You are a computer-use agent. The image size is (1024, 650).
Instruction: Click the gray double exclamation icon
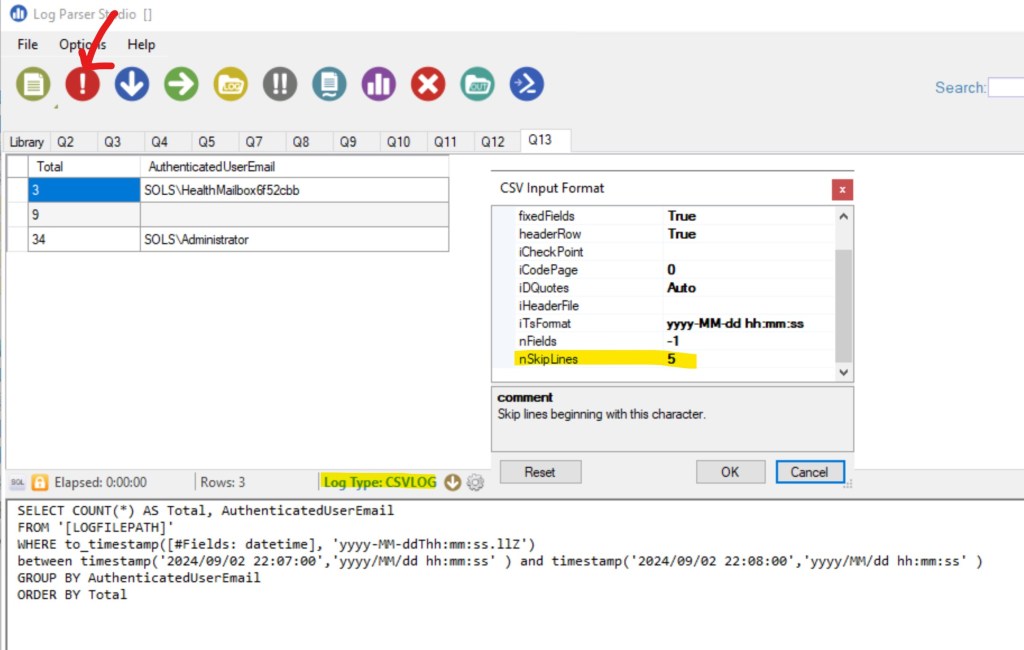tap(280, 84)
